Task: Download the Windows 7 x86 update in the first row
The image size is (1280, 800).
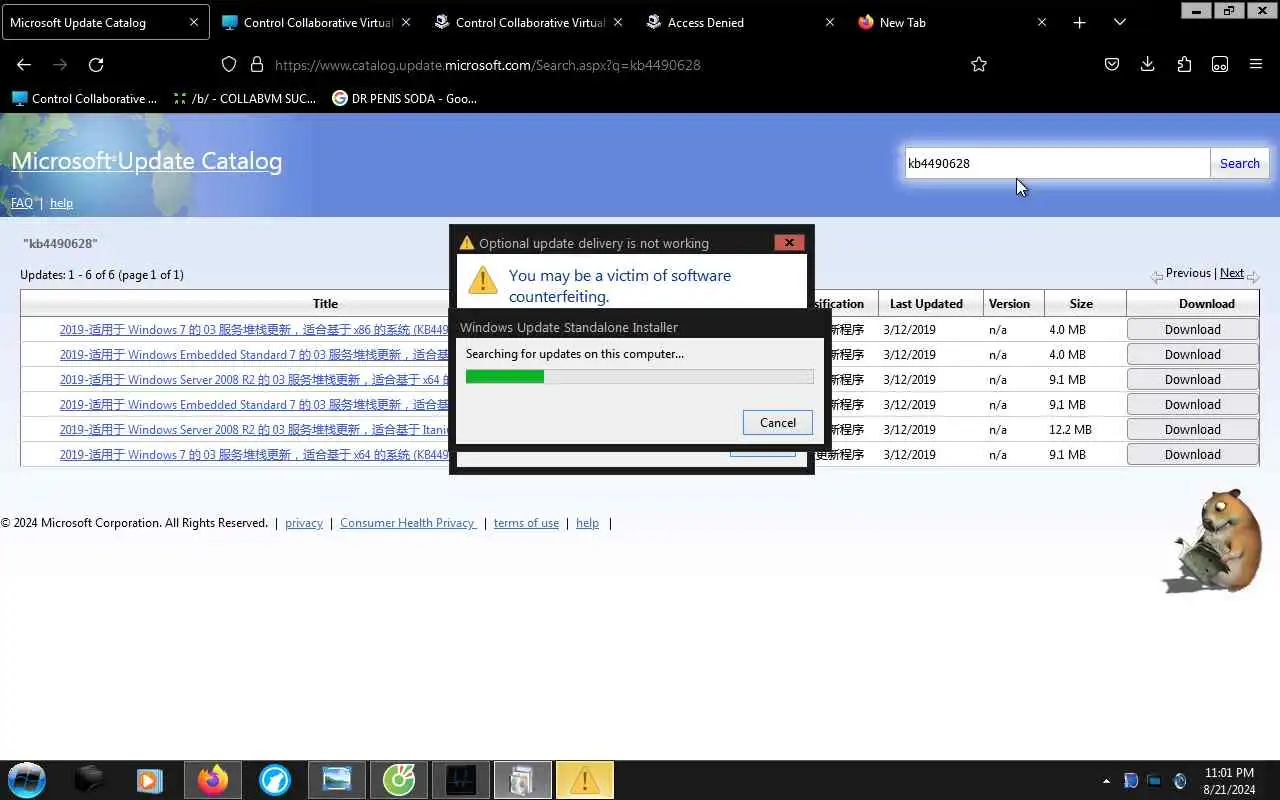Action: [1192, 329]
